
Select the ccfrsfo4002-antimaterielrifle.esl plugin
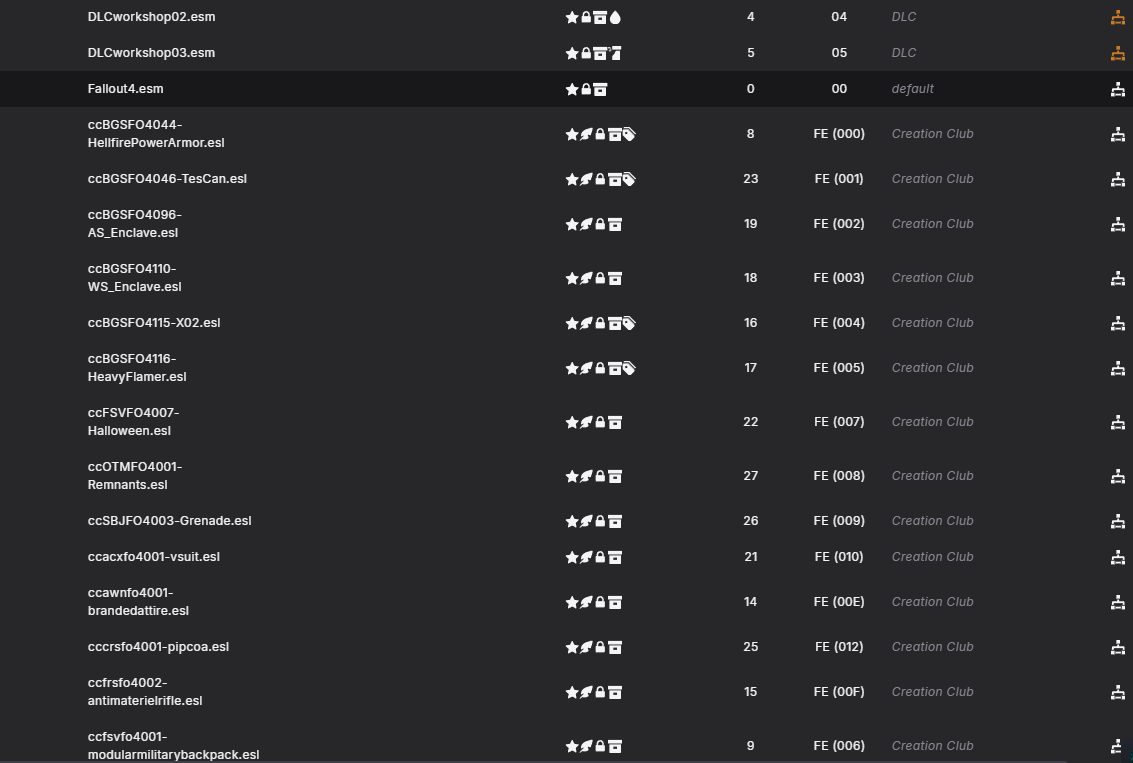(x=566, y=691)
